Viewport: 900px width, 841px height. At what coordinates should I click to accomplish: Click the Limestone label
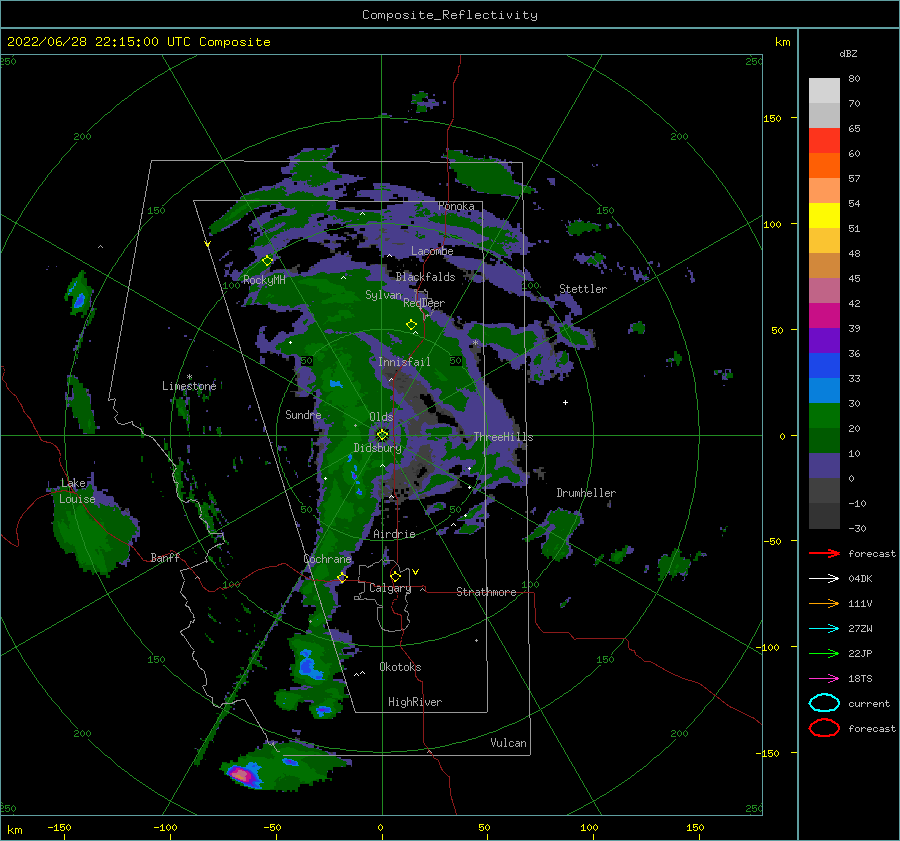click(x=189, y=386)
